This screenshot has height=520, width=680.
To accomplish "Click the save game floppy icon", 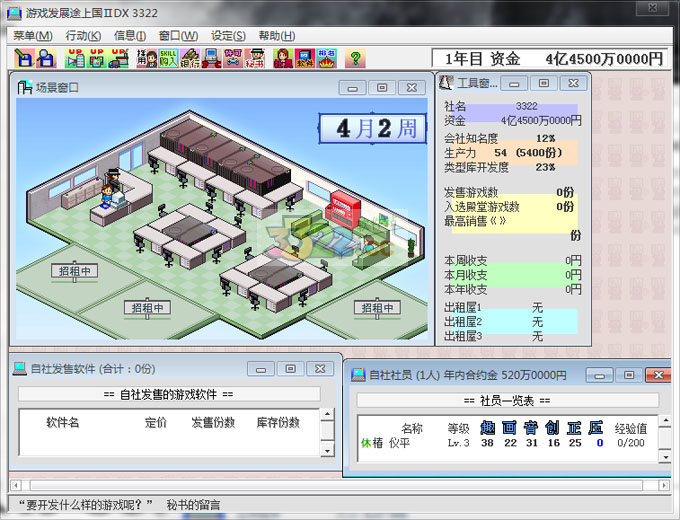I will tap(24, 58).
